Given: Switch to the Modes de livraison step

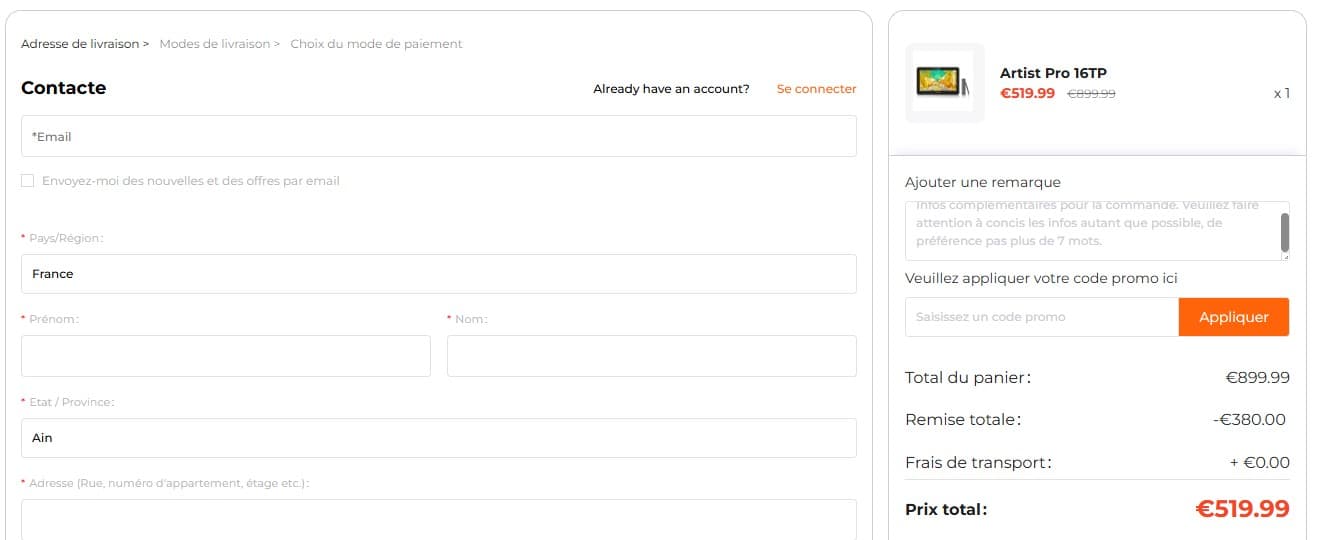Looking at the screenshot, I should pyautogui.click(x=215, y=44).
